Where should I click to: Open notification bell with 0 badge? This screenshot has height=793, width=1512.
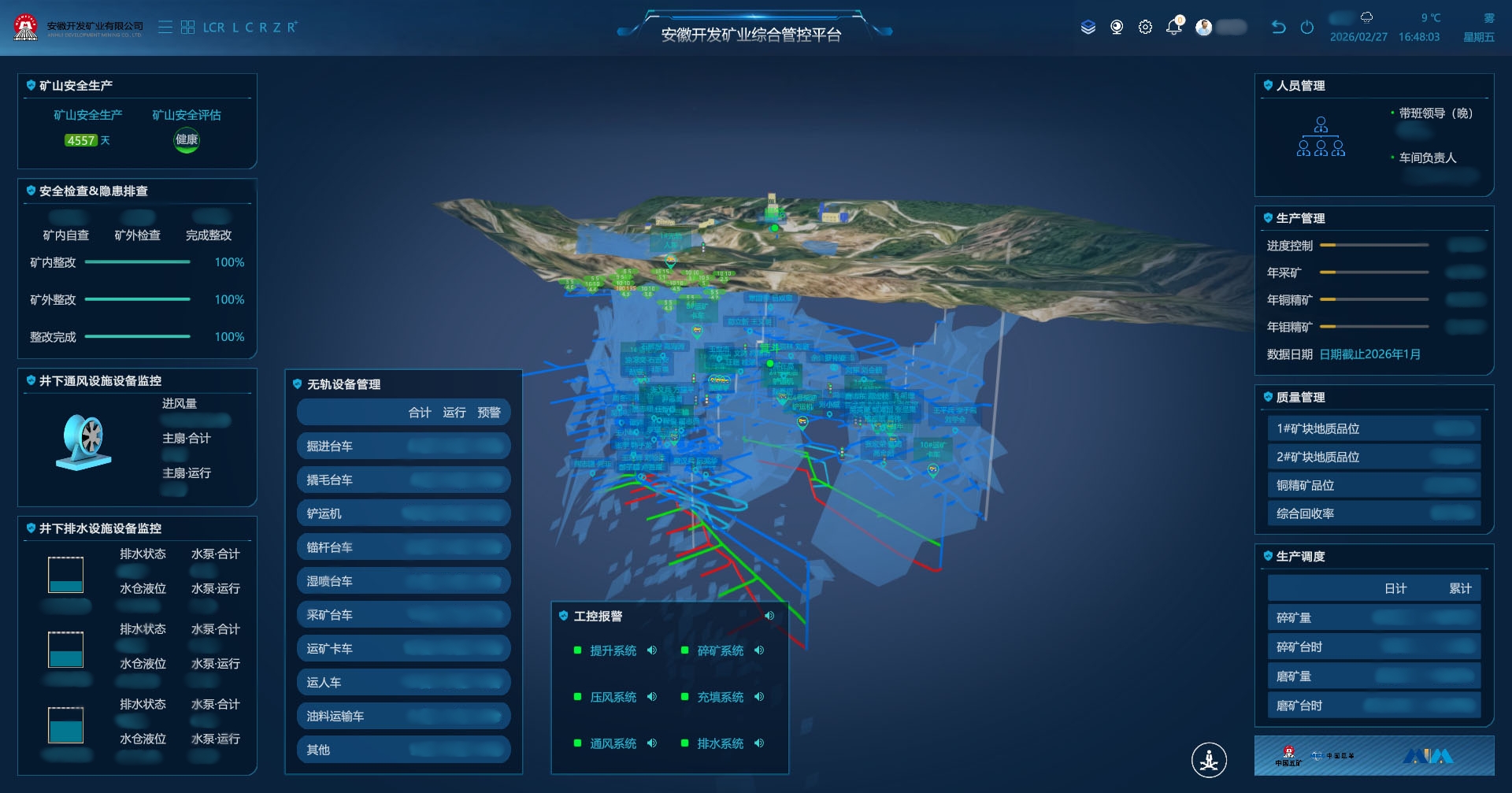pos(1173,27)
